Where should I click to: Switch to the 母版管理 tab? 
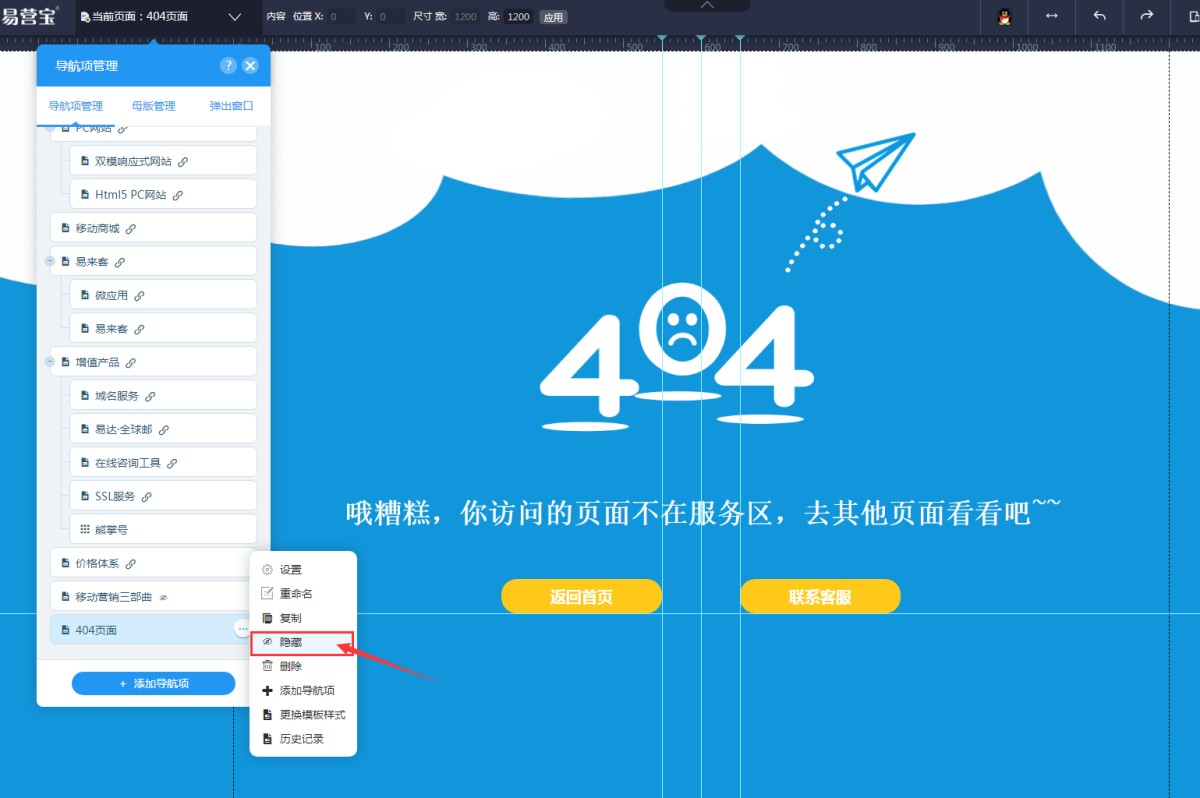[x=153, y=106]
